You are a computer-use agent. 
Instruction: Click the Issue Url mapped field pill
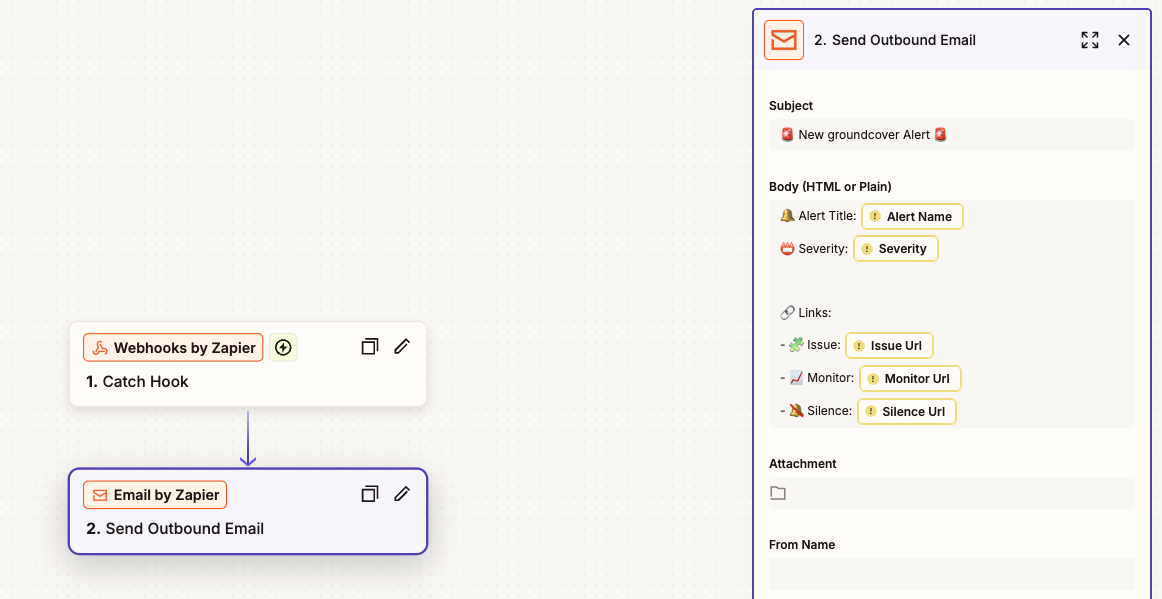889,346
